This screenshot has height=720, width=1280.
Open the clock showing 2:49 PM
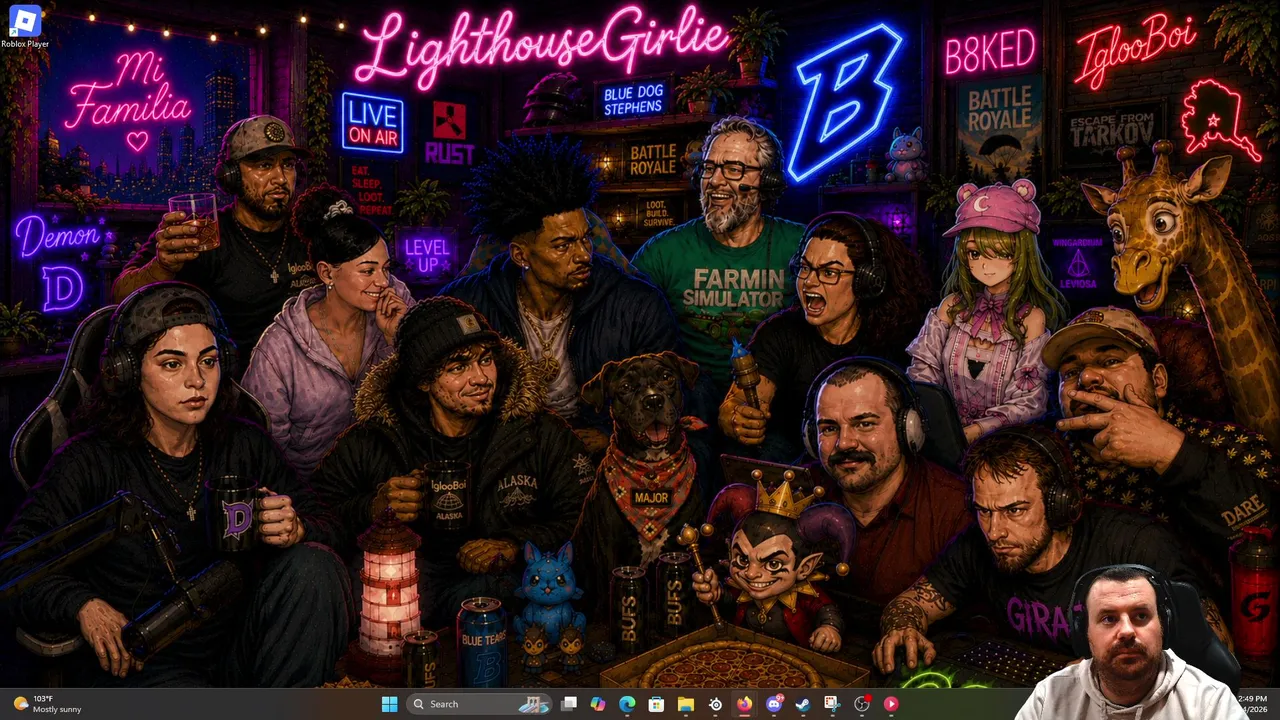tap(1253, 704)
